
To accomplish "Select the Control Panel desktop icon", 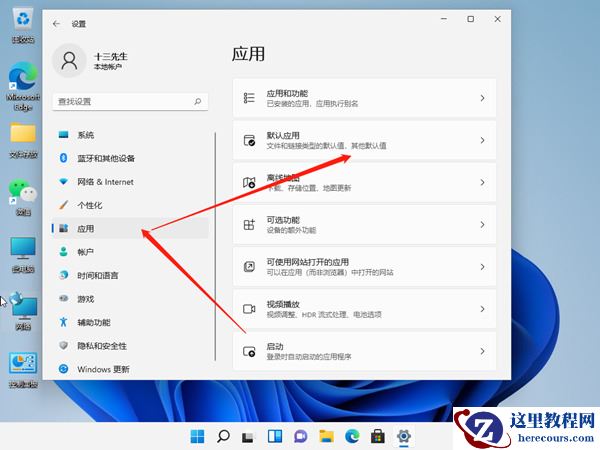I will click(23, 370).
